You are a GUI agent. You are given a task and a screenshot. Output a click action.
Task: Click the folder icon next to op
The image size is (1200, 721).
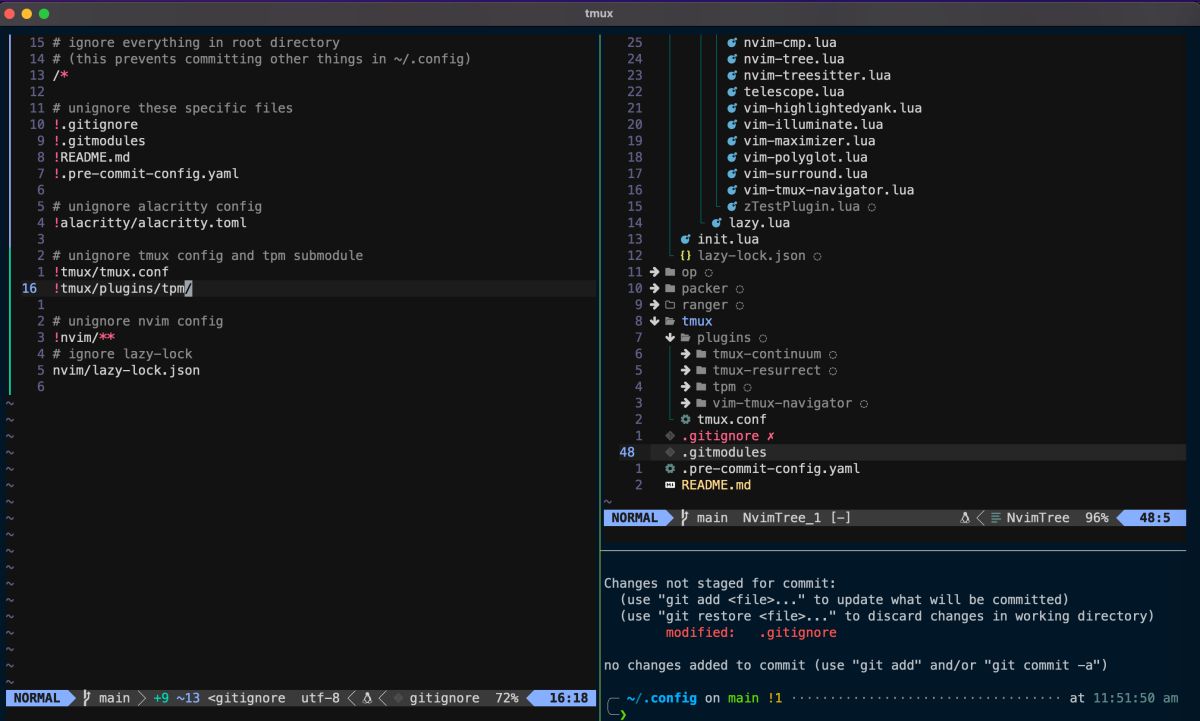point(670,272)
